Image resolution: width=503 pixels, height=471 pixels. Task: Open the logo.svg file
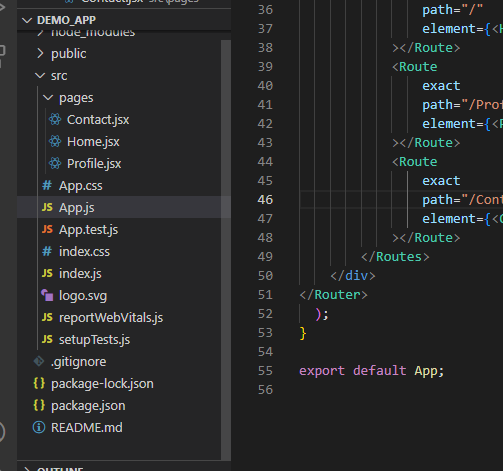click(x=83, y=296)
